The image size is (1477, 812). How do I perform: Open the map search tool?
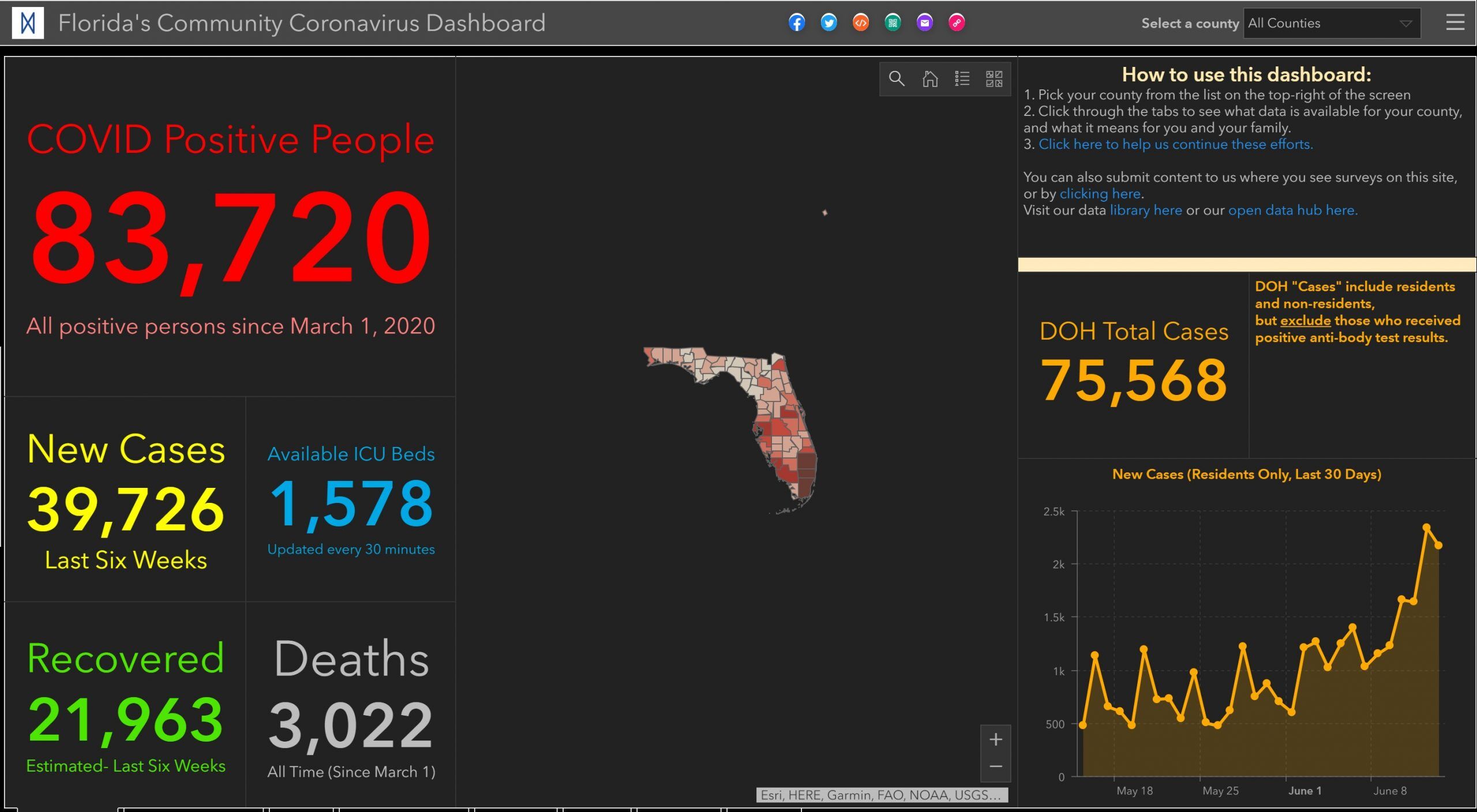pyautogui.click(x=897, y=78)
